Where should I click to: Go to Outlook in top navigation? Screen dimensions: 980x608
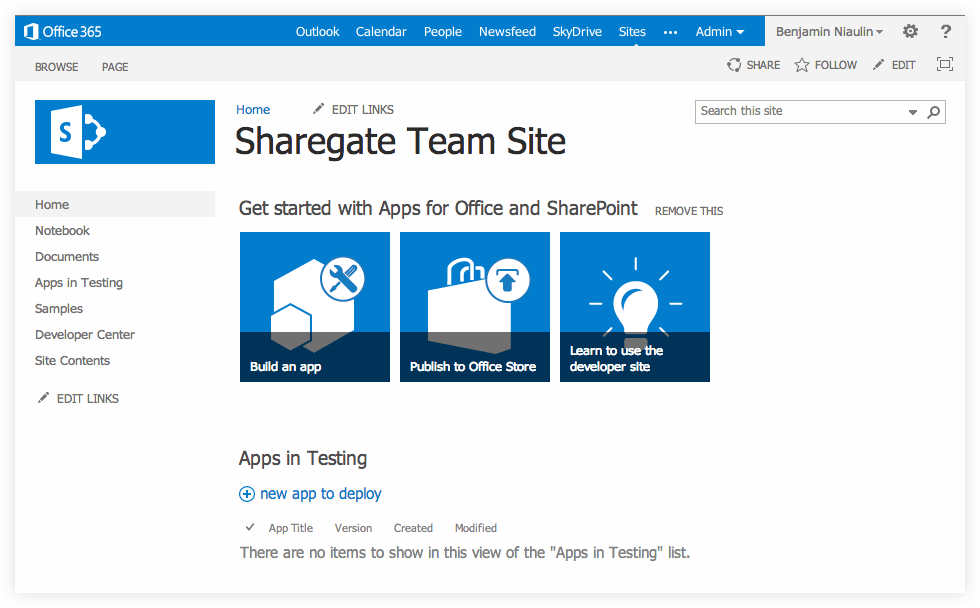[x=318, y=31]
